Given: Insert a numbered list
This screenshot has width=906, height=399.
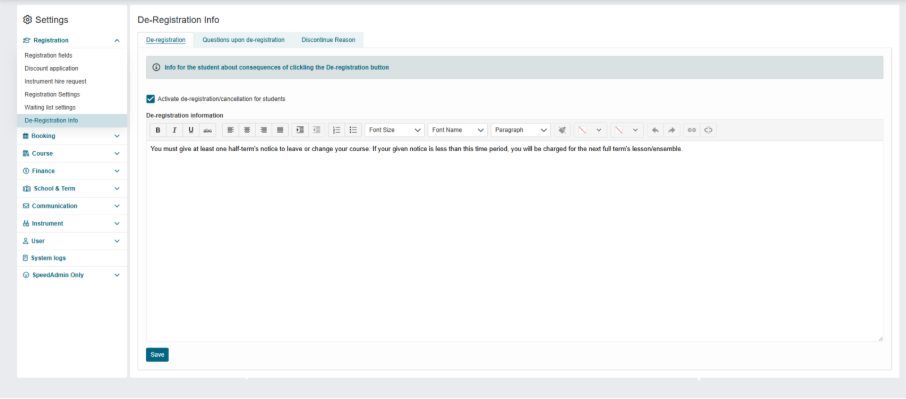Looking at the screenshot, I should (337, 130).
